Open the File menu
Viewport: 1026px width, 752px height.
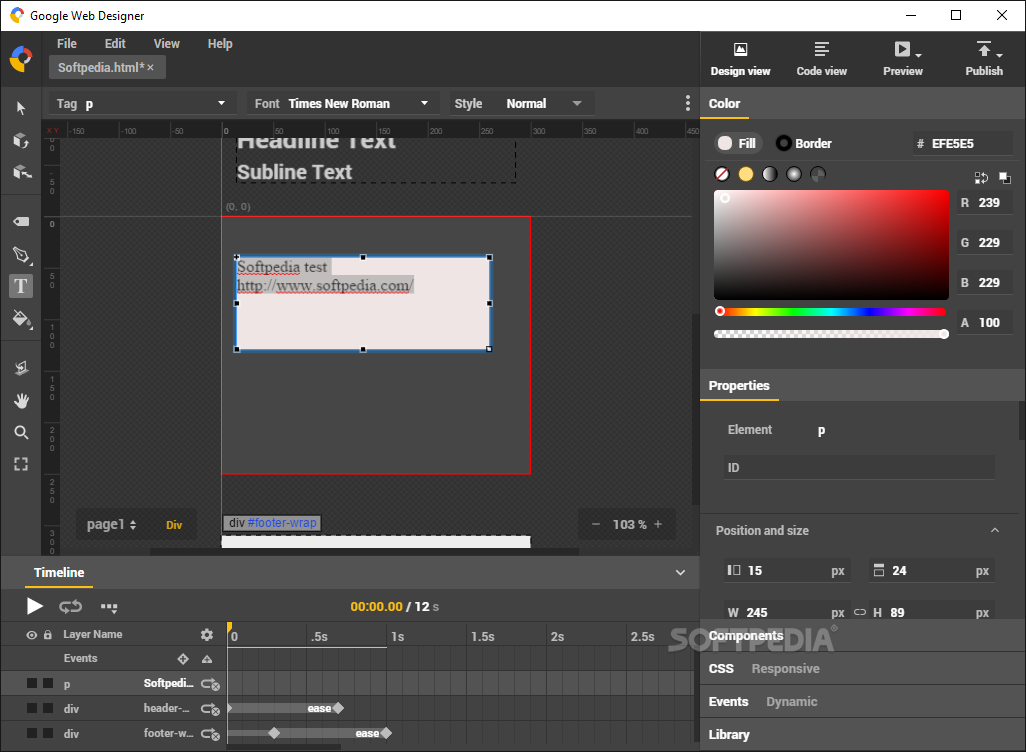coord(67,44)
